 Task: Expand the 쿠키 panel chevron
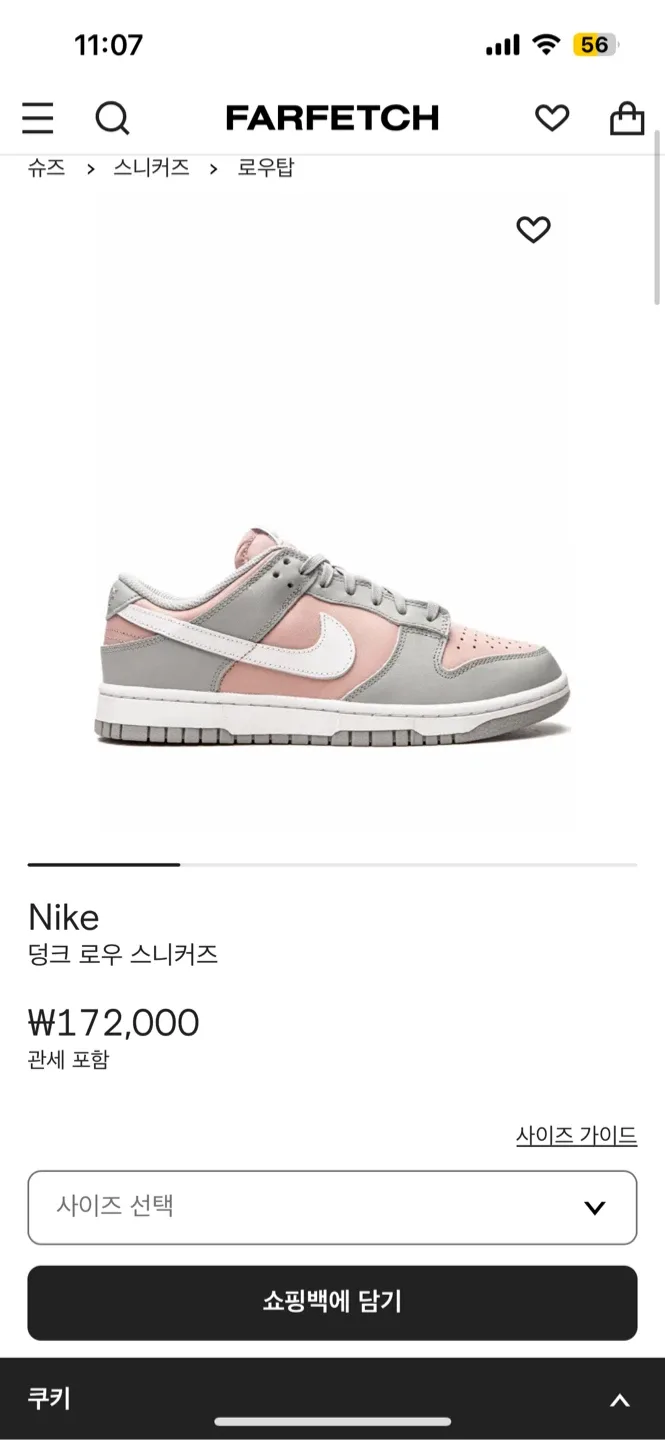pos(620,1400)
